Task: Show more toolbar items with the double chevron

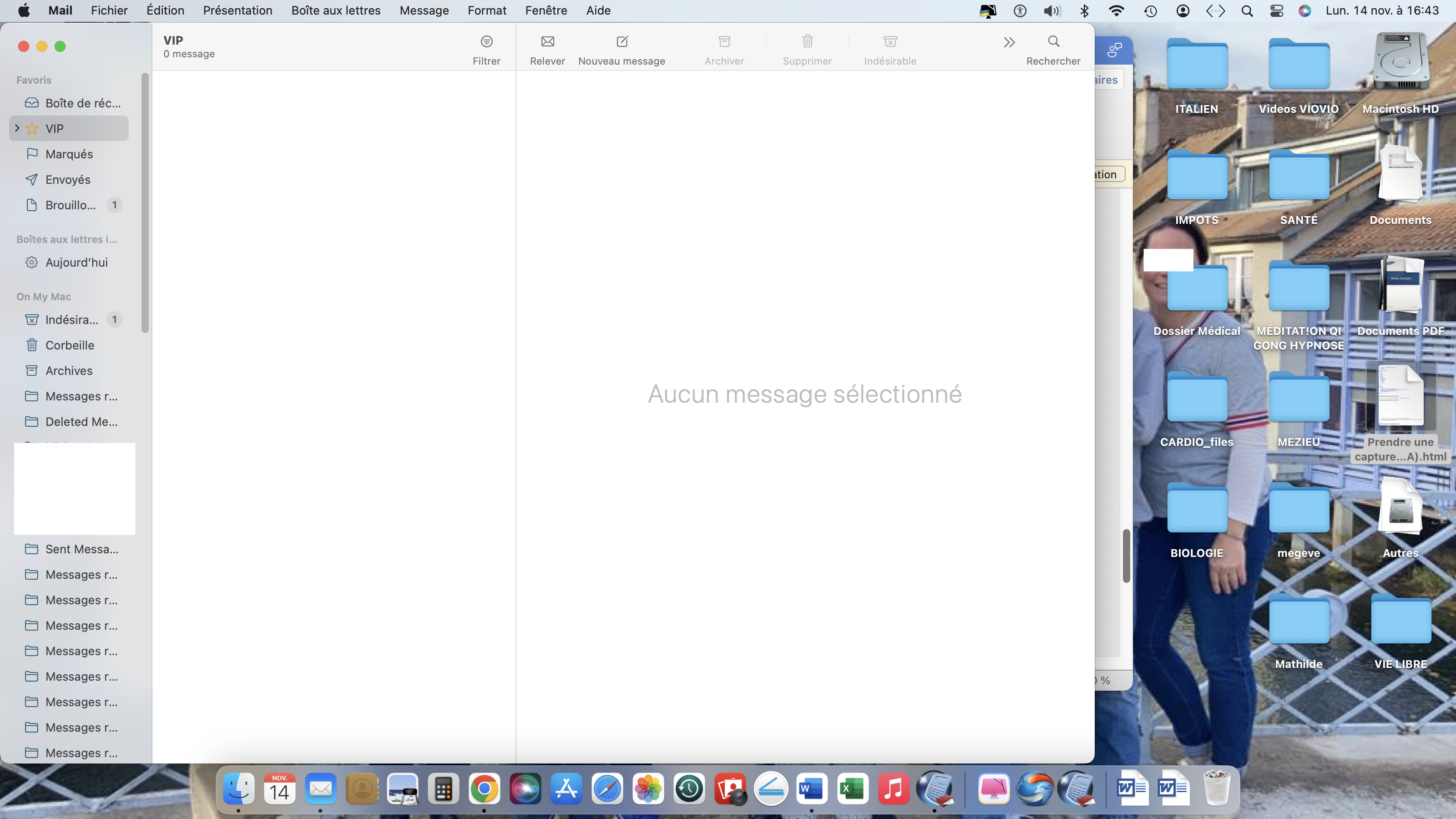Action: tap(1009, 42)
